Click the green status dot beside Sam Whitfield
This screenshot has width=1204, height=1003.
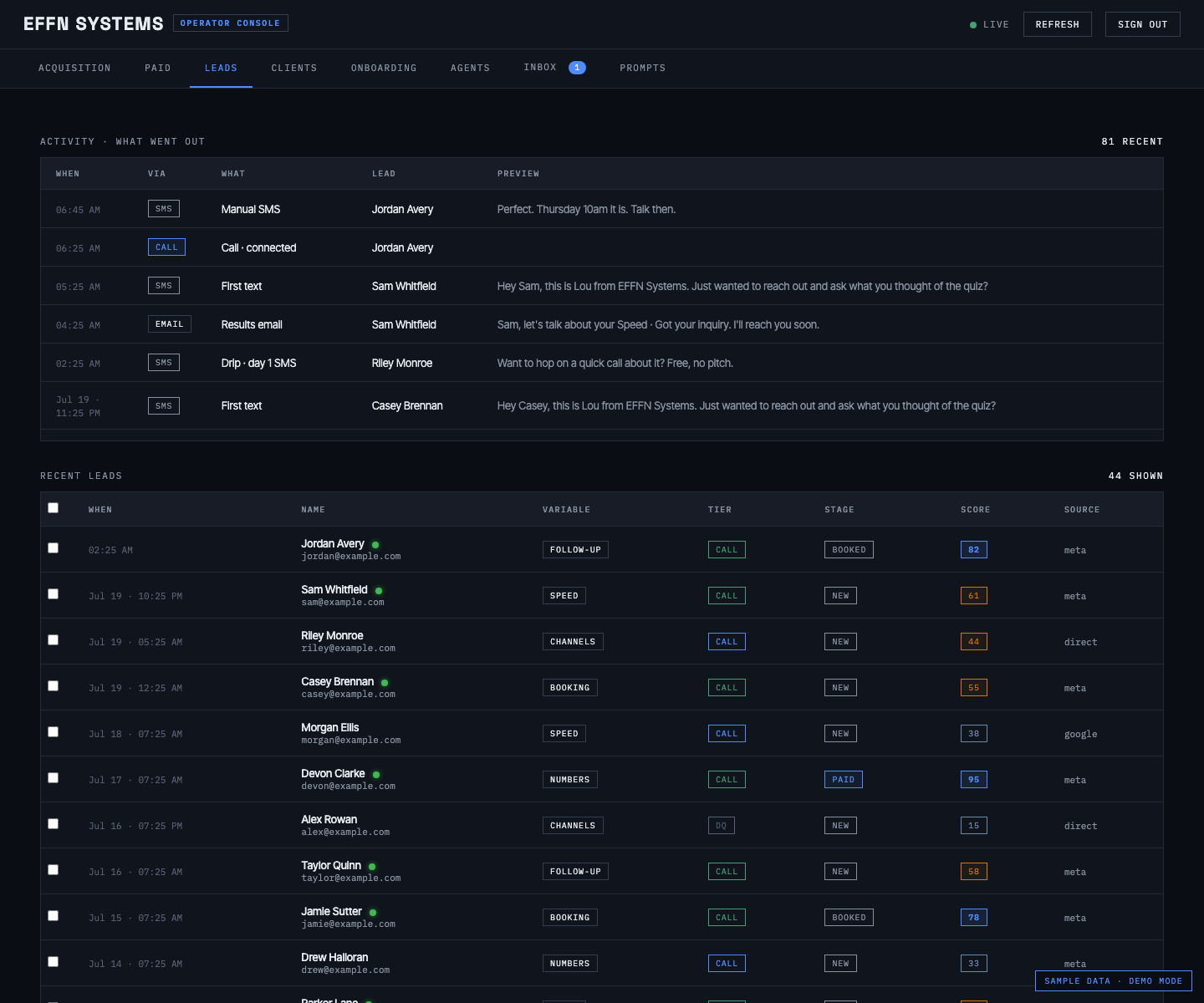379,591
